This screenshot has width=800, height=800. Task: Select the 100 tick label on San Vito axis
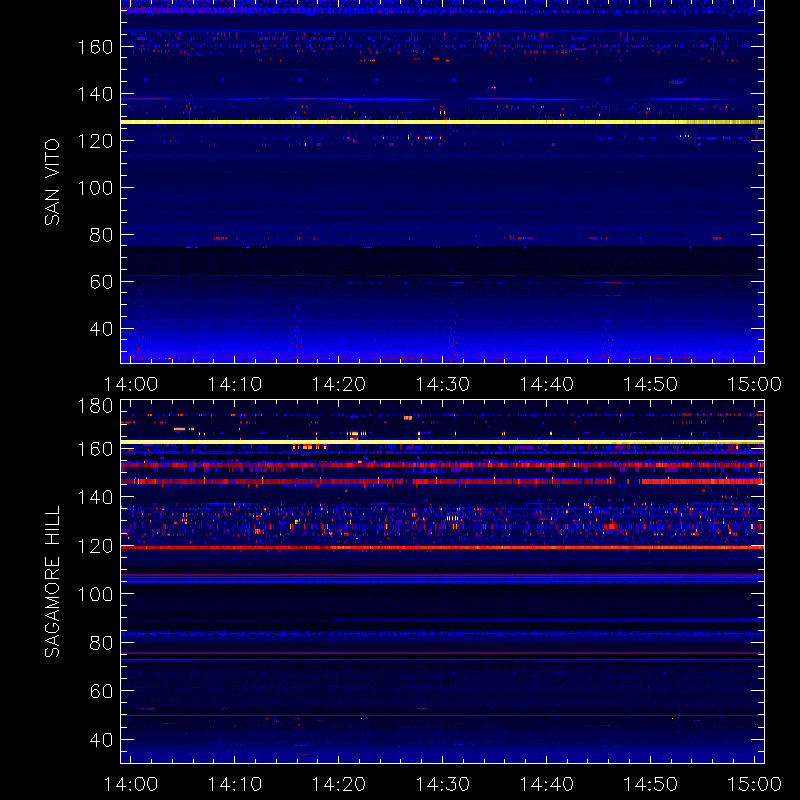pyautogui.click(x=95, y=188)
